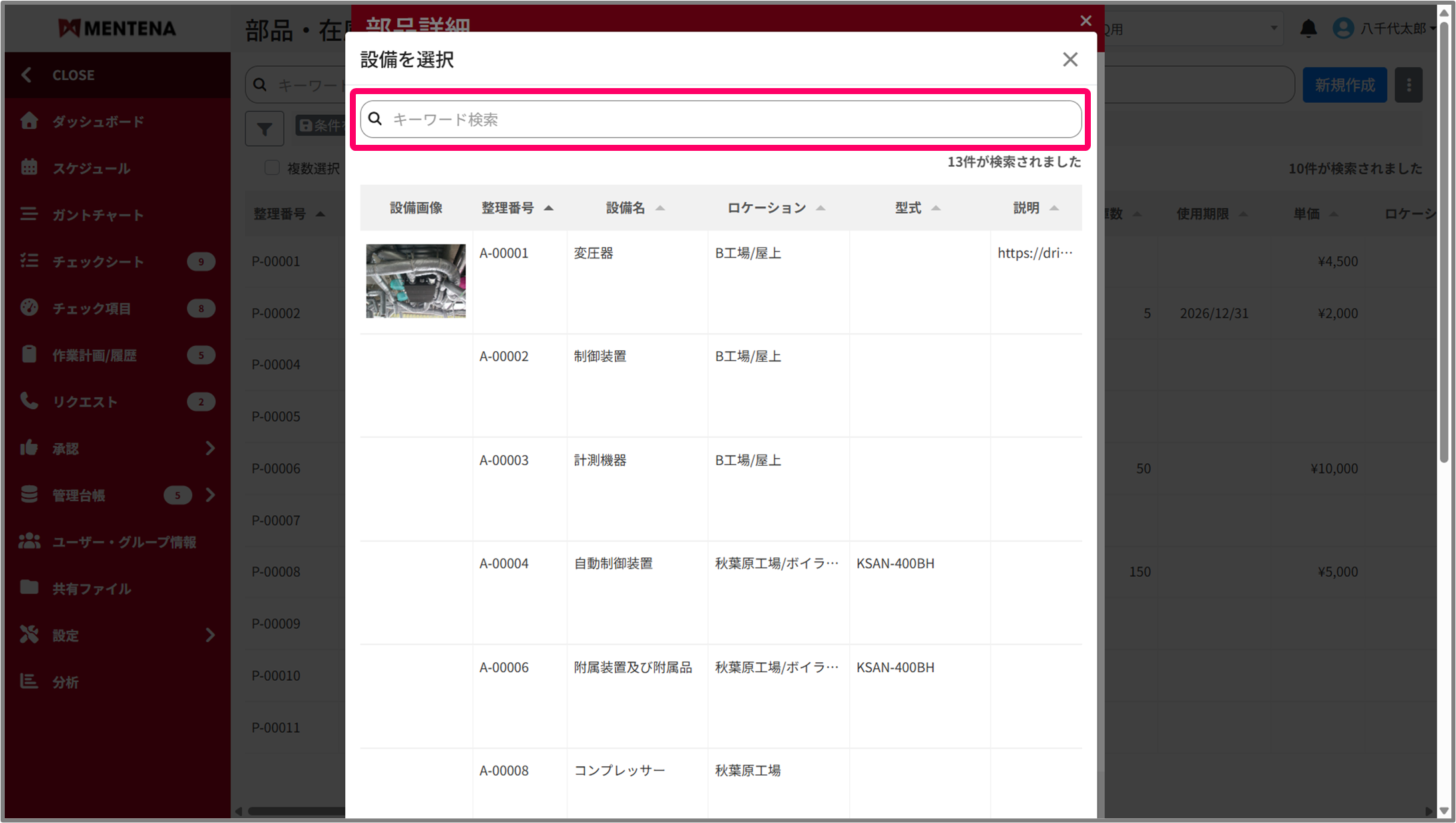
Task: Open the Shared files folder icon
Action: [x=29, y=587]
